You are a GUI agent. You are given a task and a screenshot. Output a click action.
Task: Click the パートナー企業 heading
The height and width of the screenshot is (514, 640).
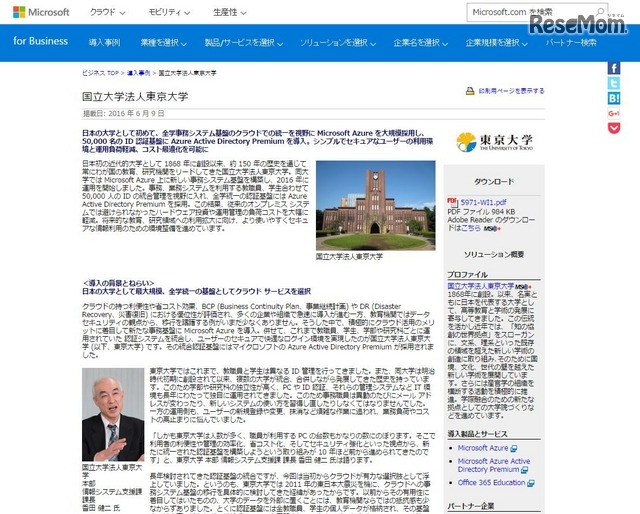pyautogui.click(x=471, y=506)
